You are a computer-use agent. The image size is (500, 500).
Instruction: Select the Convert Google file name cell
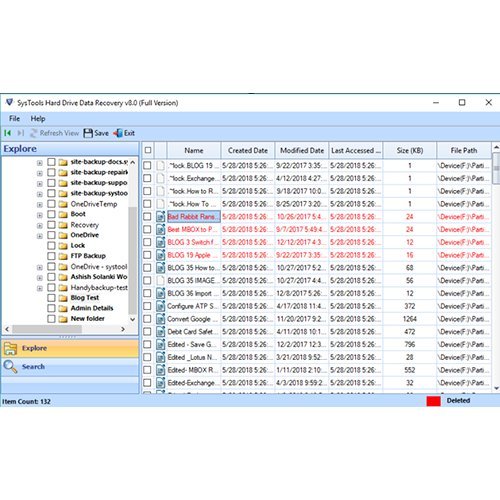193,319
